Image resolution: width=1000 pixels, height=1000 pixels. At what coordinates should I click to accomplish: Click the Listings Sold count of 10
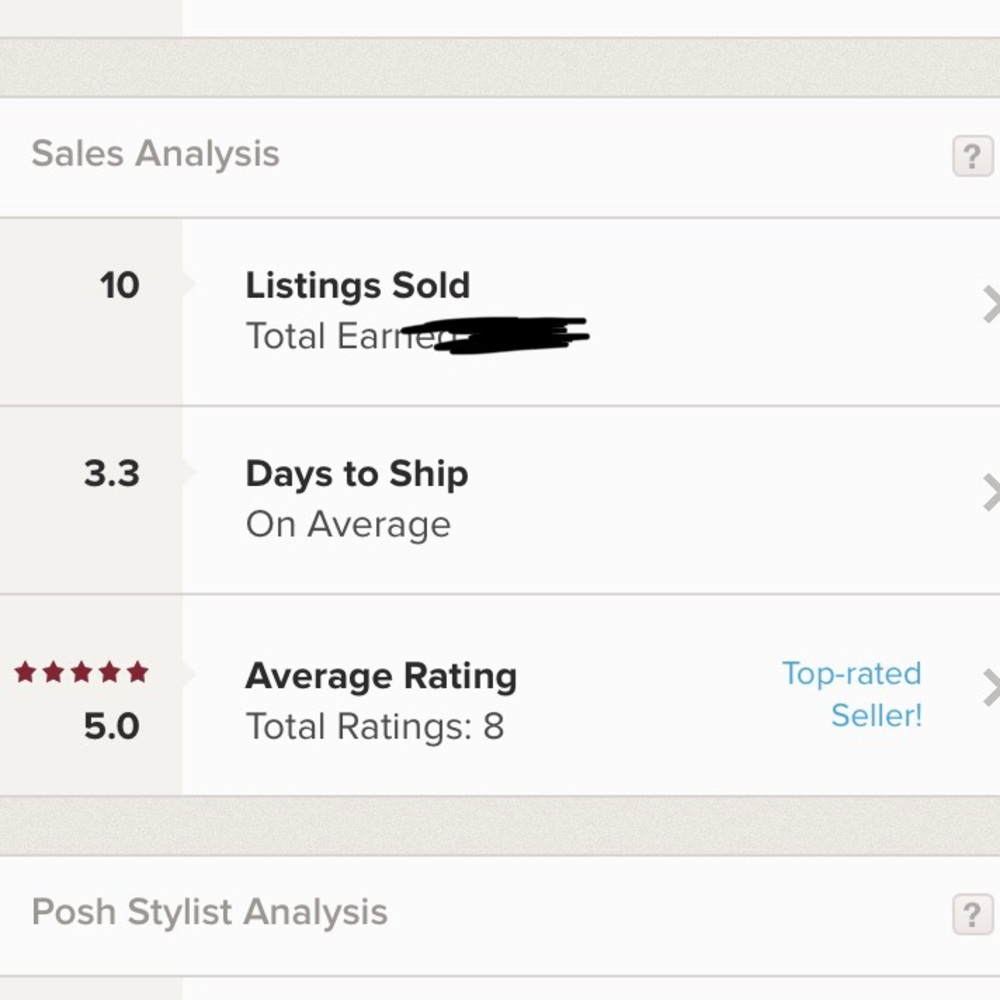120,286
